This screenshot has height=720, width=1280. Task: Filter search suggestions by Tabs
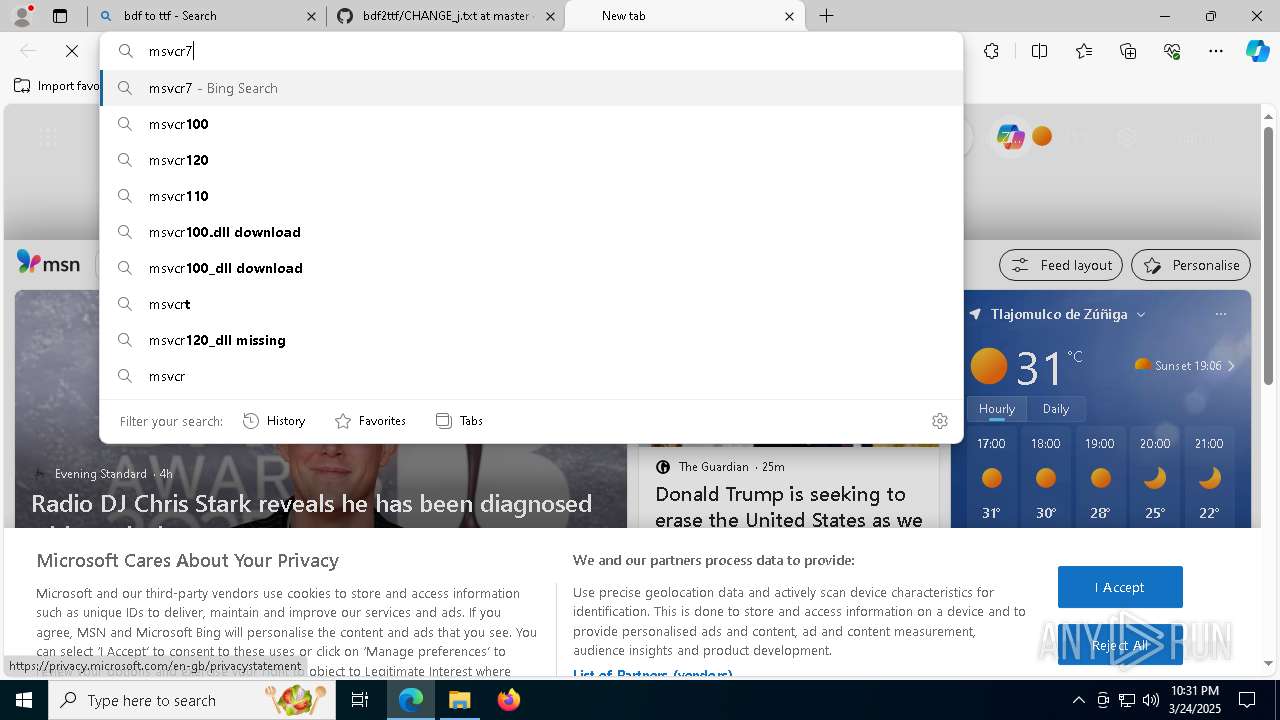pyautogui.click(x=459, y=421)
